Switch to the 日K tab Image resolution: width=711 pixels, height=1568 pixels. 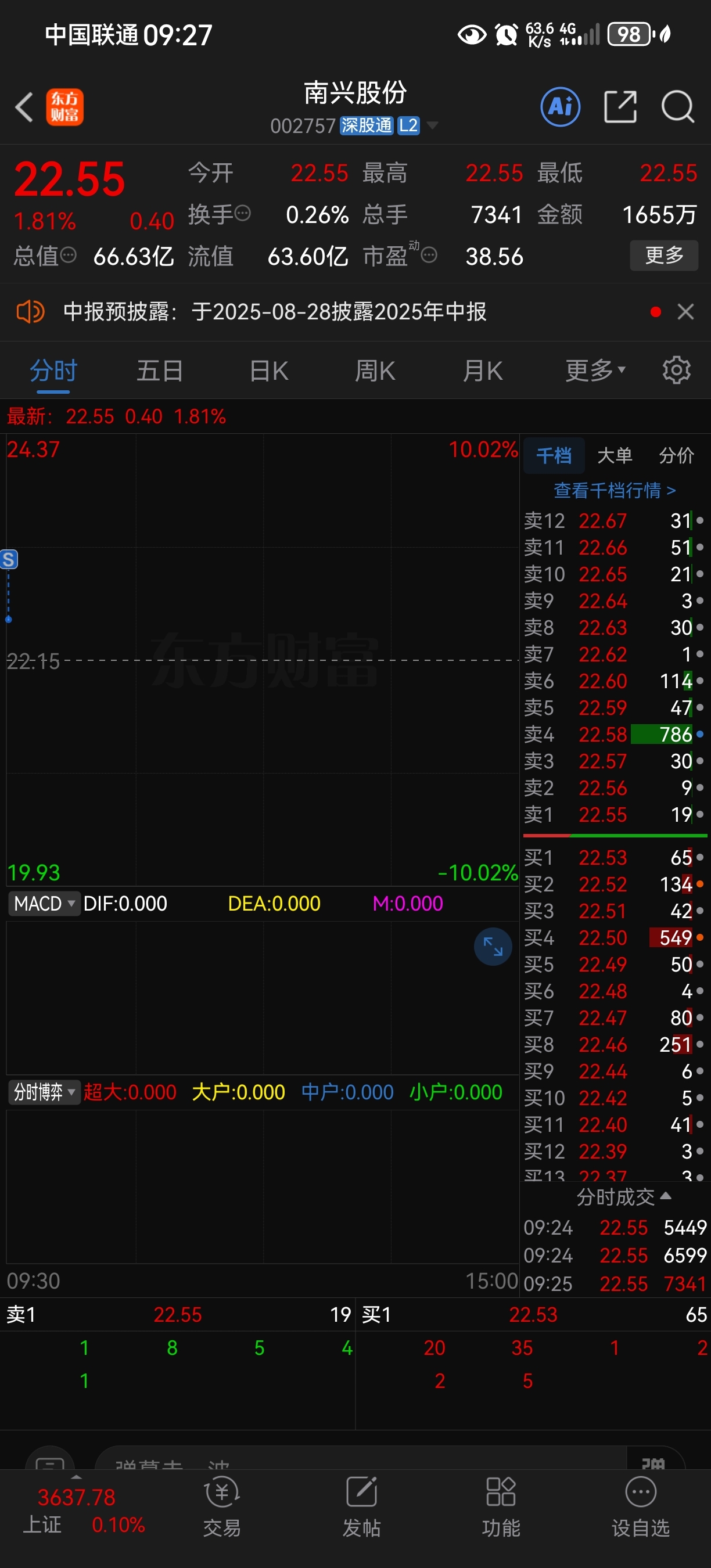click(x=268, y=370)
